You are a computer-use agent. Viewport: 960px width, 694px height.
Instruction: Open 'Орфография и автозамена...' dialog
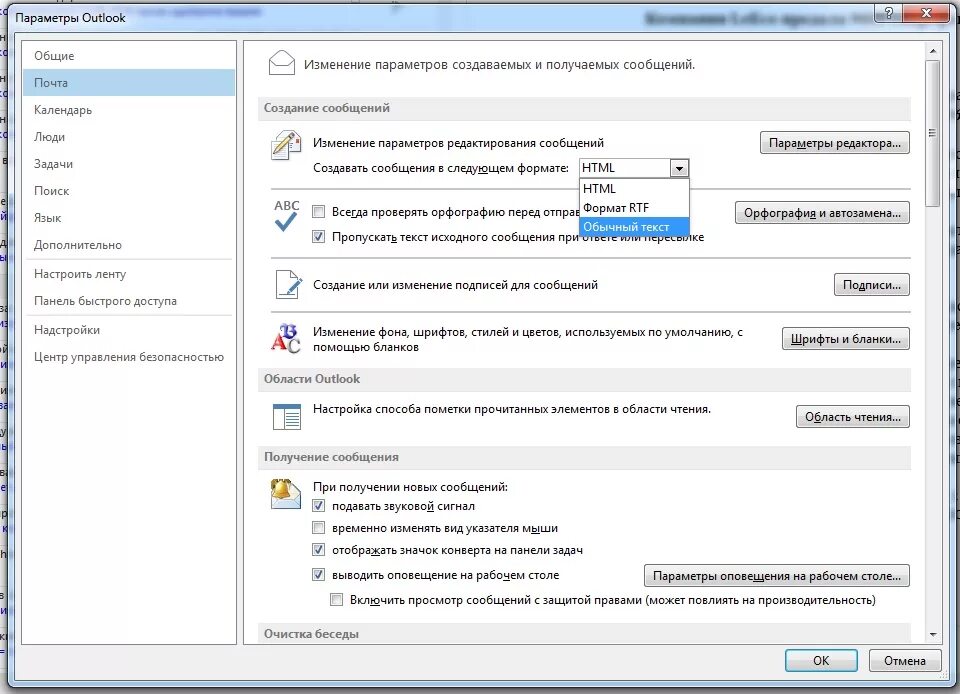click(x=822, y=213)
